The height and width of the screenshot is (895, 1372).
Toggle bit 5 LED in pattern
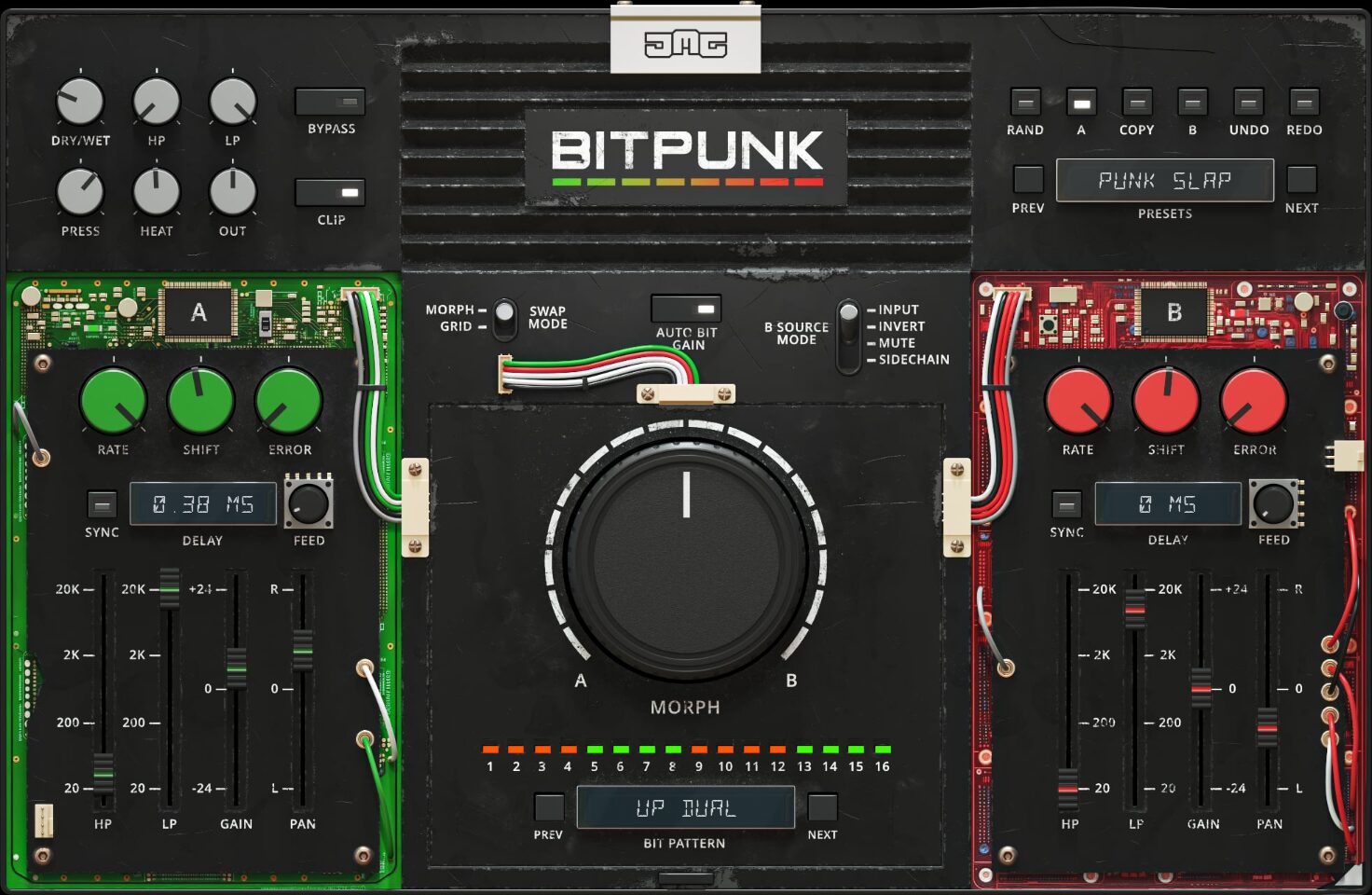[595, 750]
